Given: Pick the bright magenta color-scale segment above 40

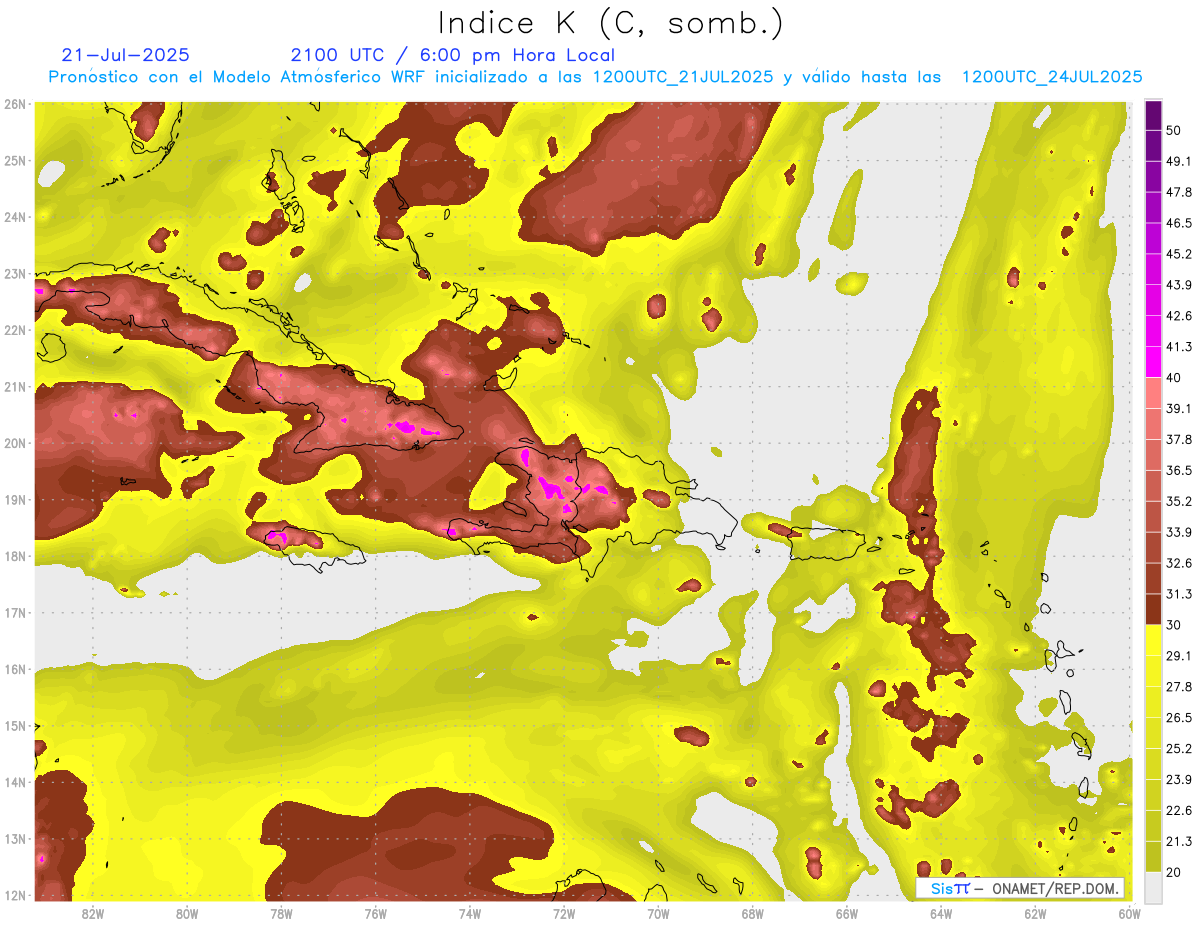Looking at the screenshot, I should tap(1153, 362).
